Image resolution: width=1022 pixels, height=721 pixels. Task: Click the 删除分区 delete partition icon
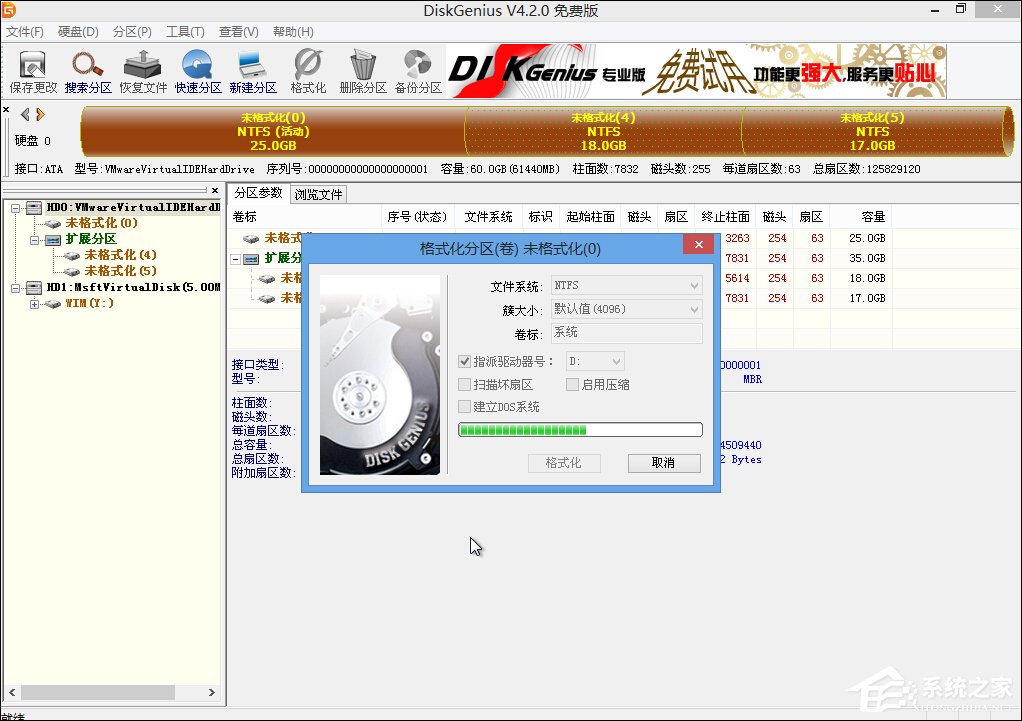362,69
